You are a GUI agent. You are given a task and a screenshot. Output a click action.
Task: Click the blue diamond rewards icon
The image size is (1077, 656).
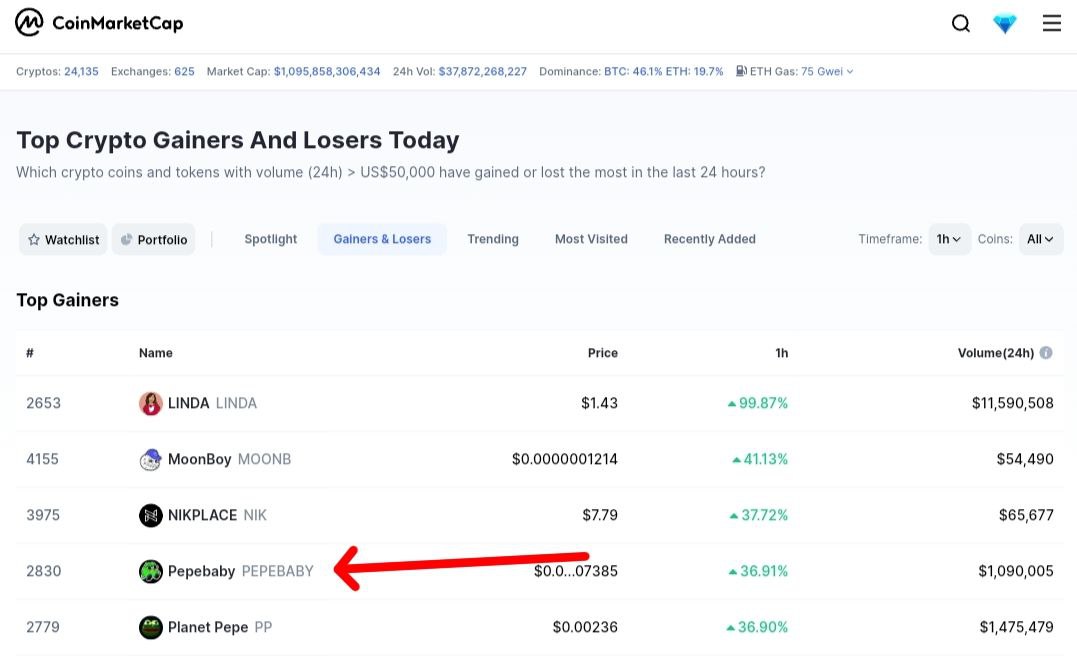[1004, 24]
